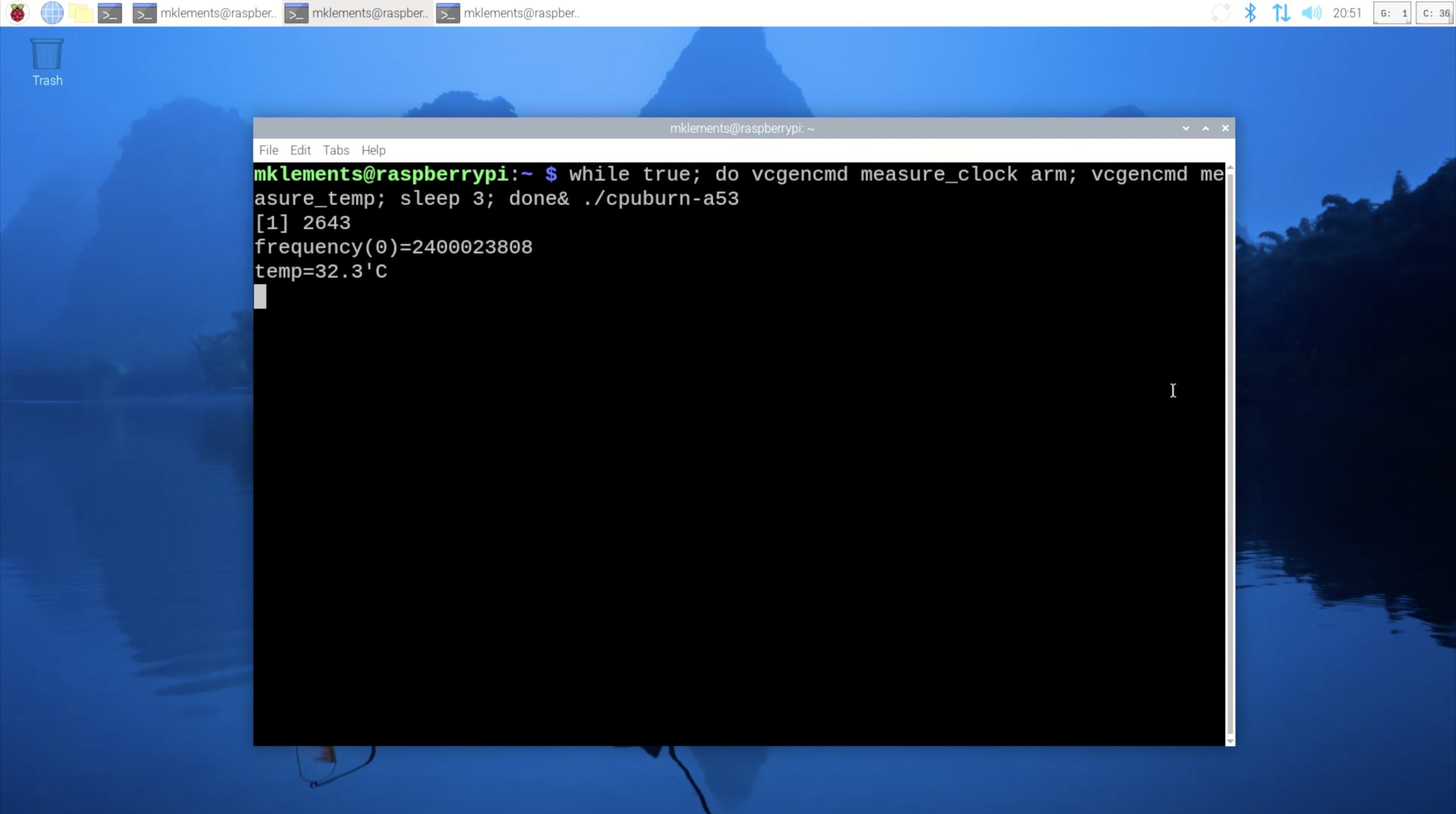Click the terminal's vertical scrollbar track
Image resolution: width=1456 pixels, height=814 pixels.
pos(1230,455)
